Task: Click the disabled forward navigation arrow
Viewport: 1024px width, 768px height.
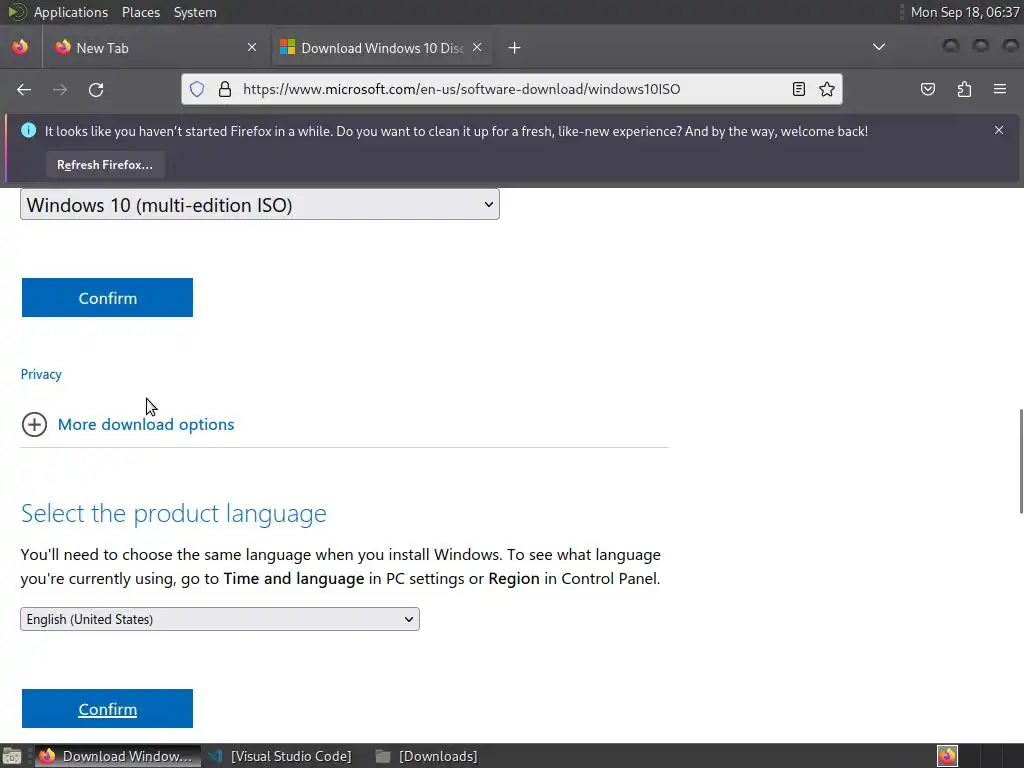Action: point(60,89)
